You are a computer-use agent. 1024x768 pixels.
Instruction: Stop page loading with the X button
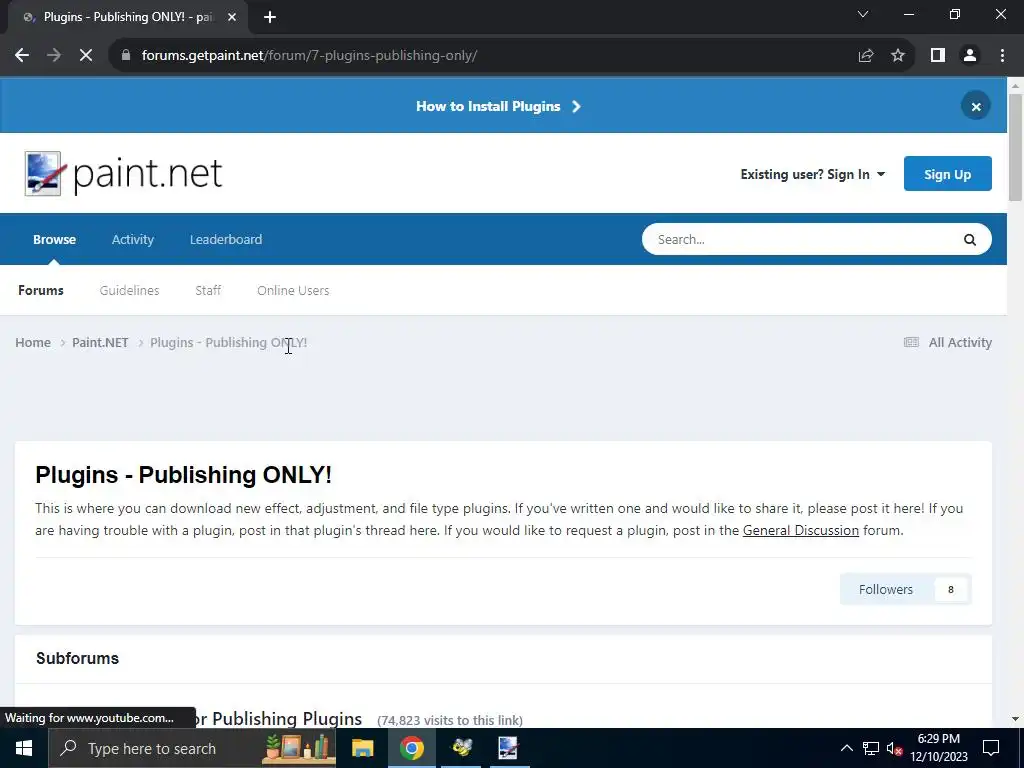86,56
